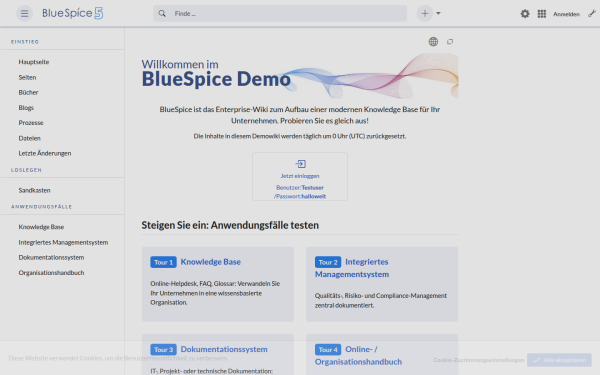Viewport: 600px width, 375px height.
Task: Click the Tour 3 badge
Action: [163, 349]
